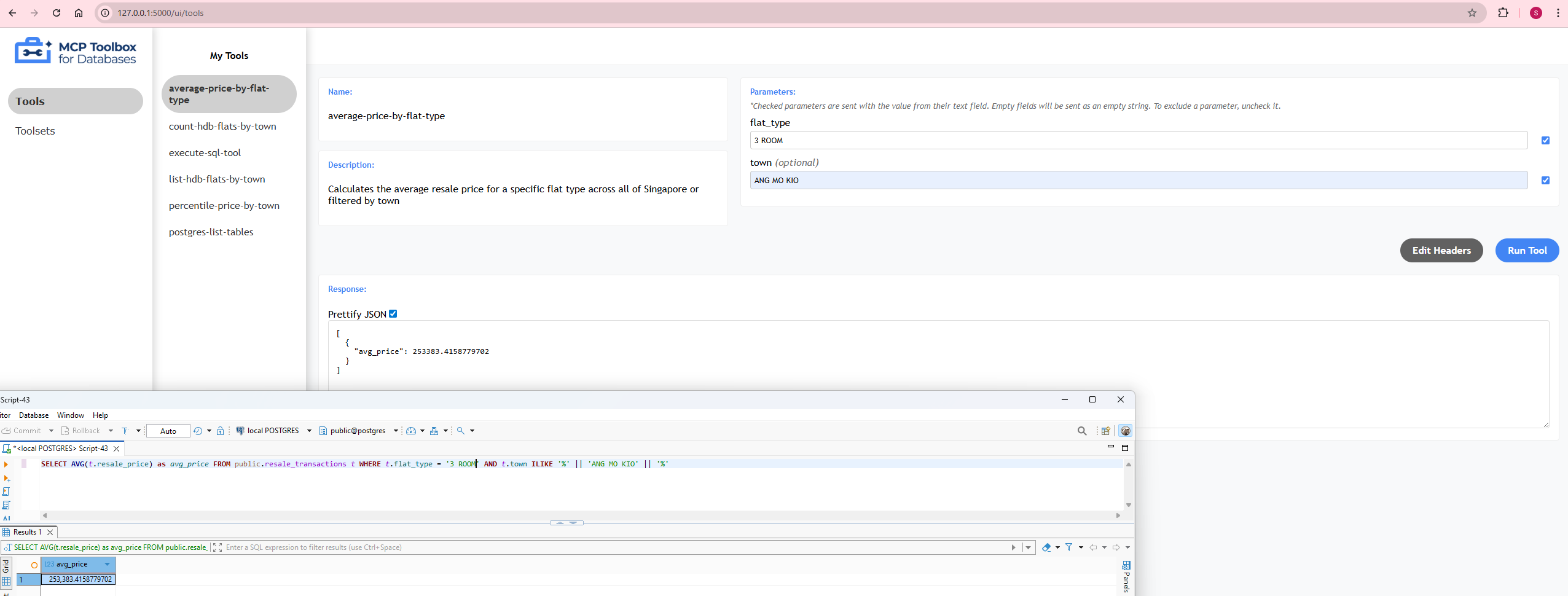The image size is (1568, 596).
Task: Execute the SQL script via the run arrow icon
Action: click(x=7, y=464)
